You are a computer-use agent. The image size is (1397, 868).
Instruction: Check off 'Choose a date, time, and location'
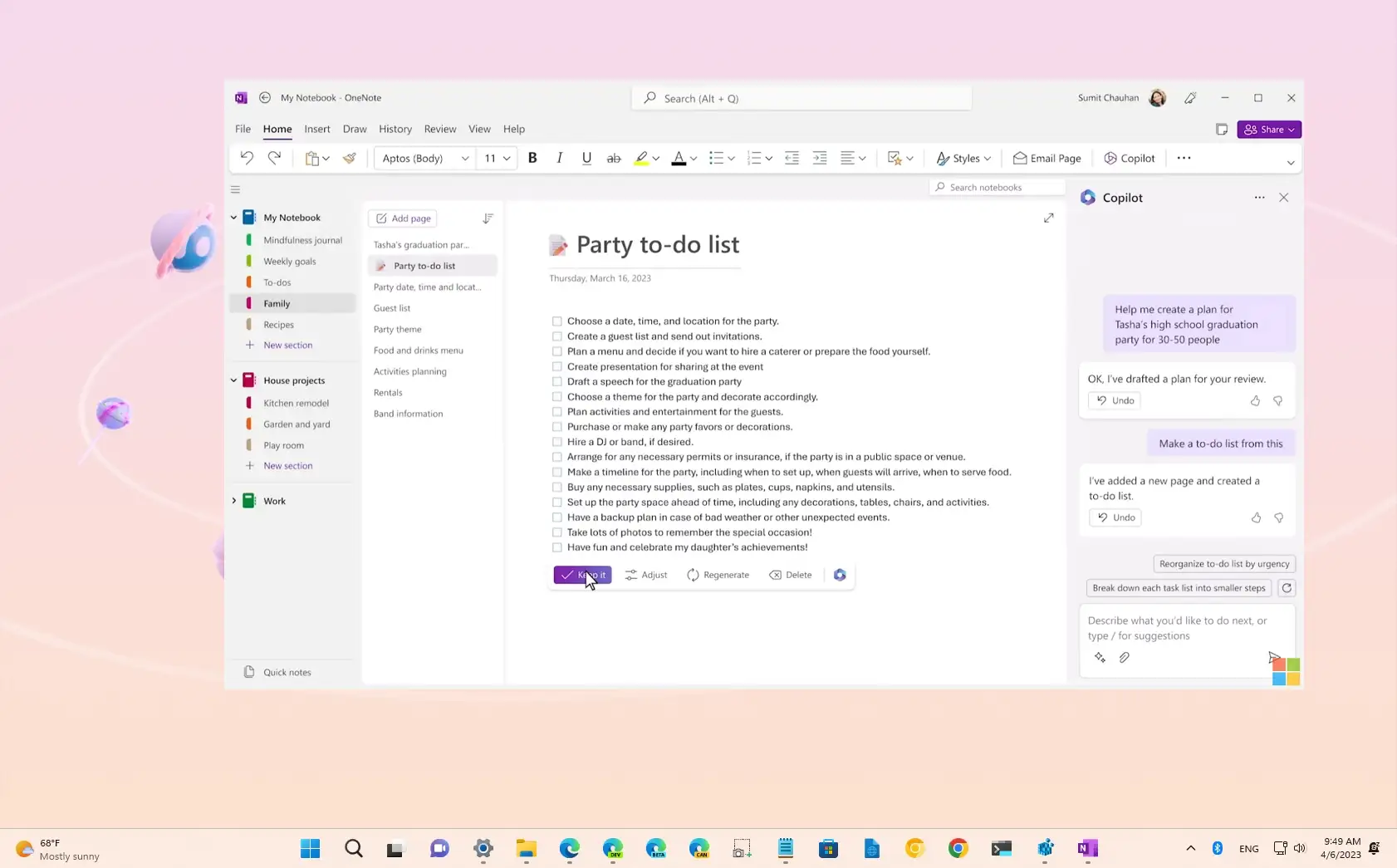556,321
